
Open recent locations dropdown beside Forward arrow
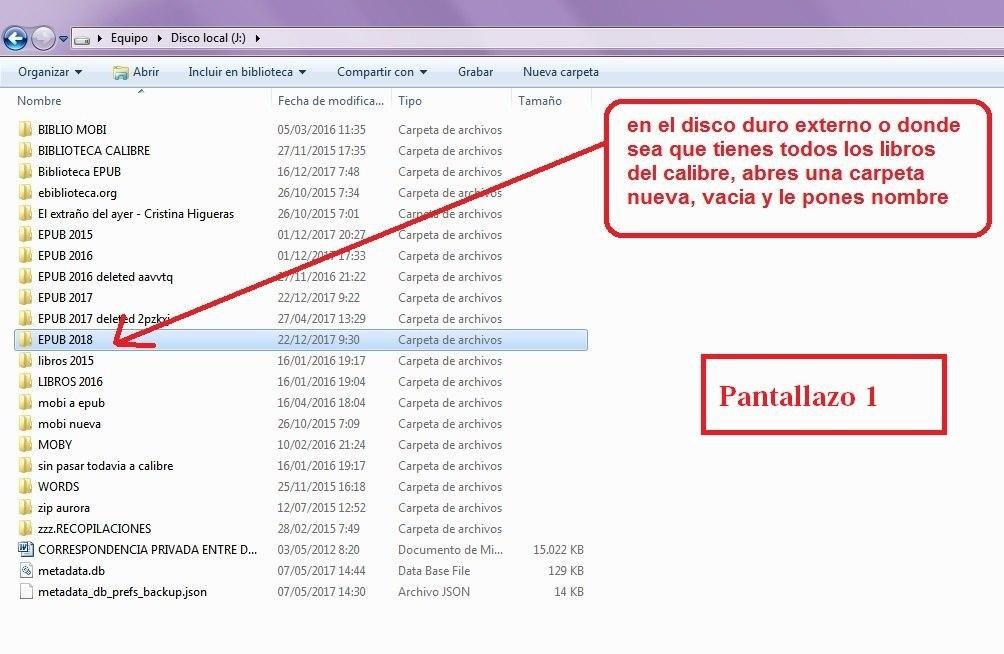pos(63,38)
